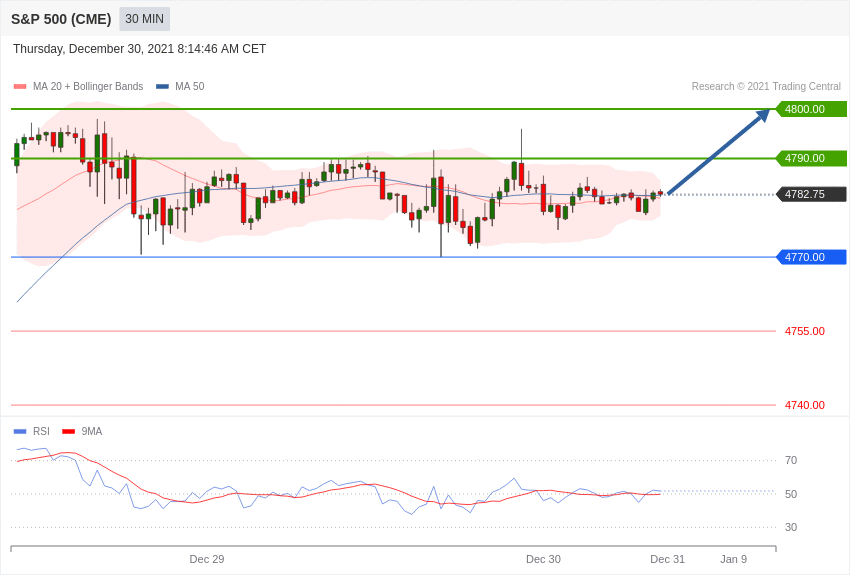Click the RSI blue legend swatch

[x=20, y=432]
